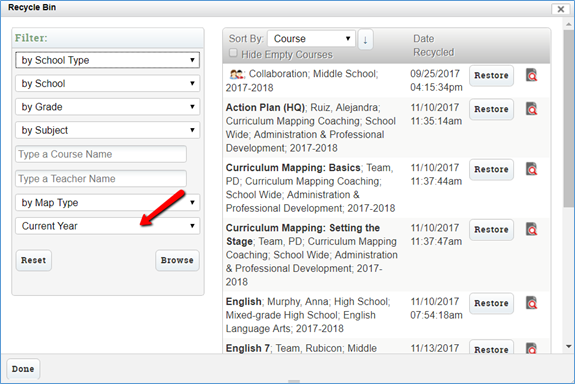
Task: Restore the English Murphy, Anna course
Action: pos(491,303)
